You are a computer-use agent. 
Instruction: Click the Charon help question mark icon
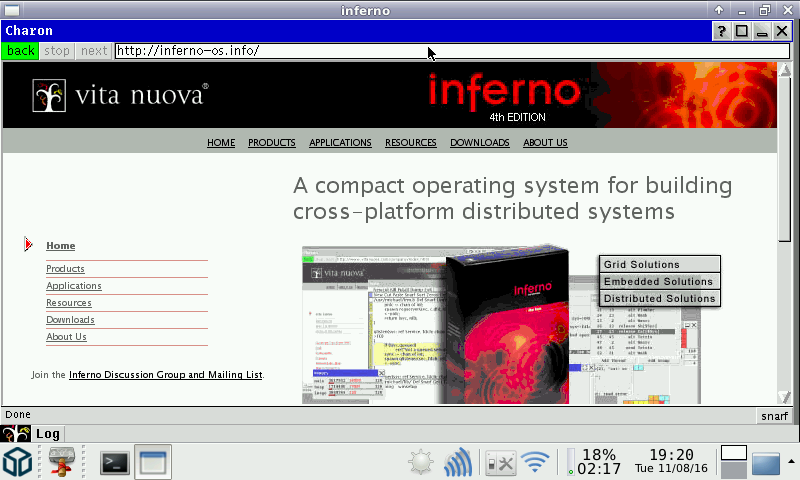pyautogui.click(x=721, y=31)
